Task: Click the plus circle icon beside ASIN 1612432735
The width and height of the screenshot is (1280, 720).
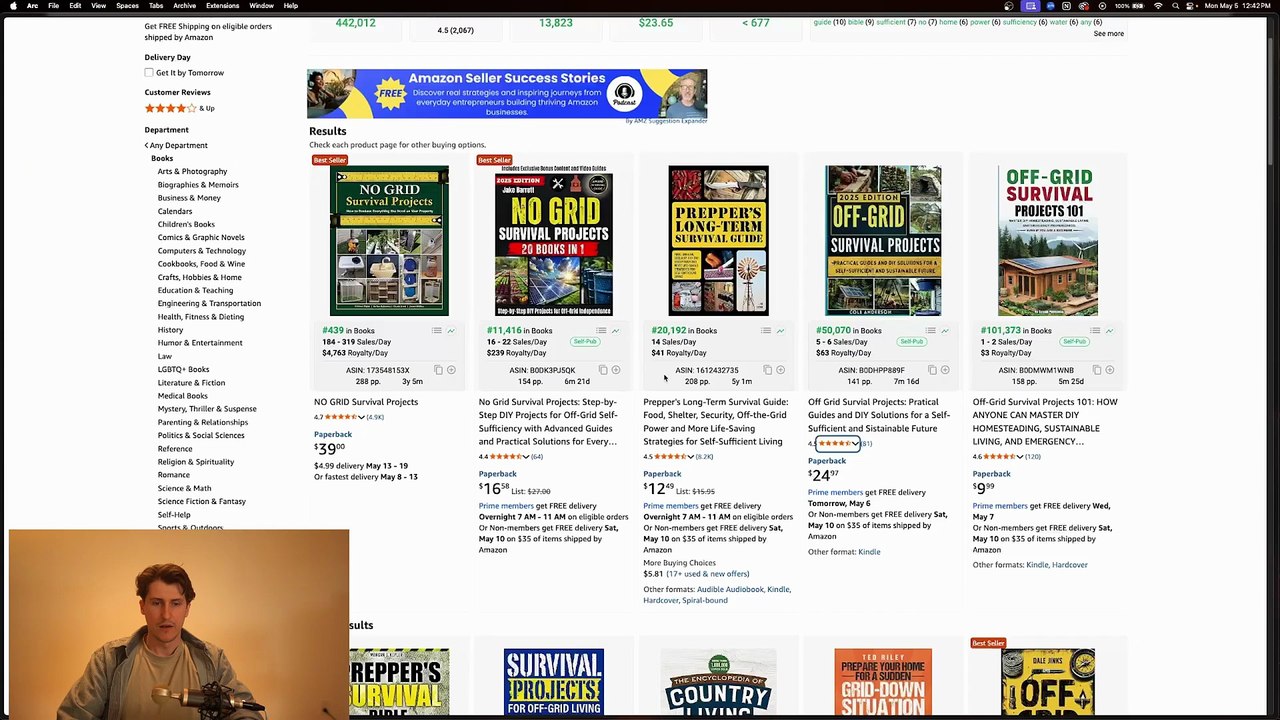Action: click(780, 371)
